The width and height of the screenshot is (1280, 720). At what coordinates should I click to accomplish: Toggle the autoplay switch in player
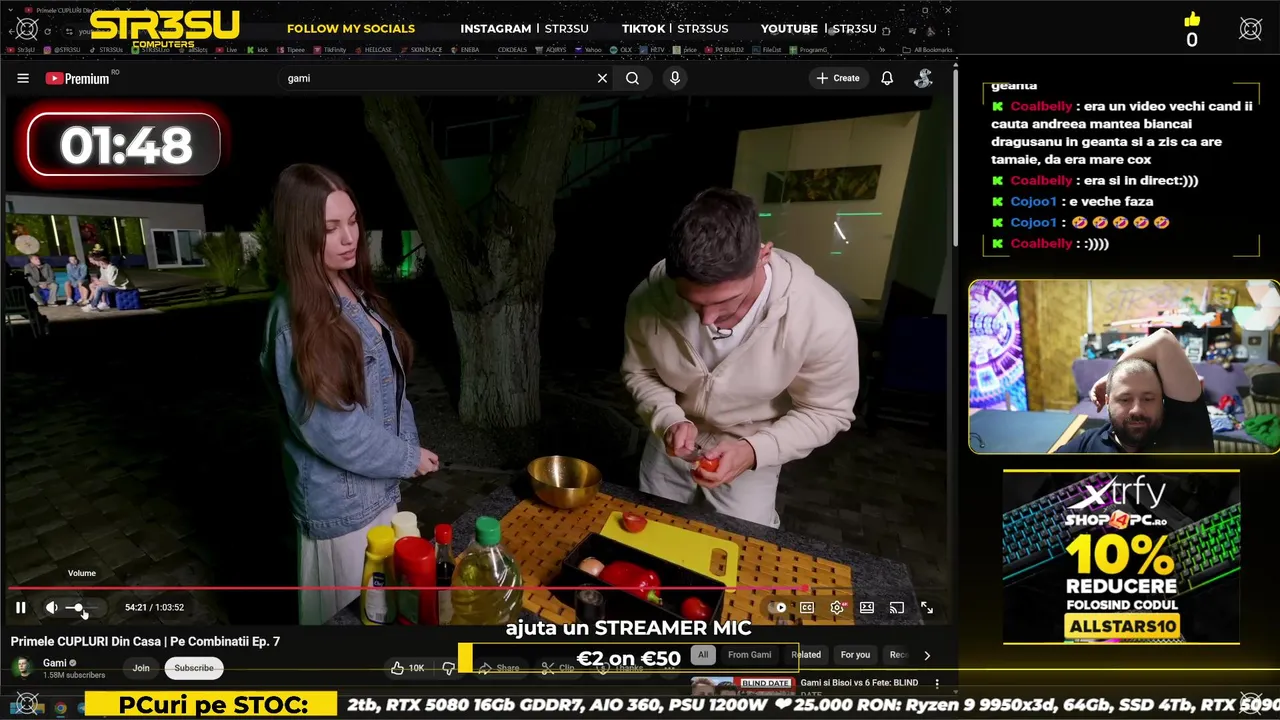[x=777, y=607]
